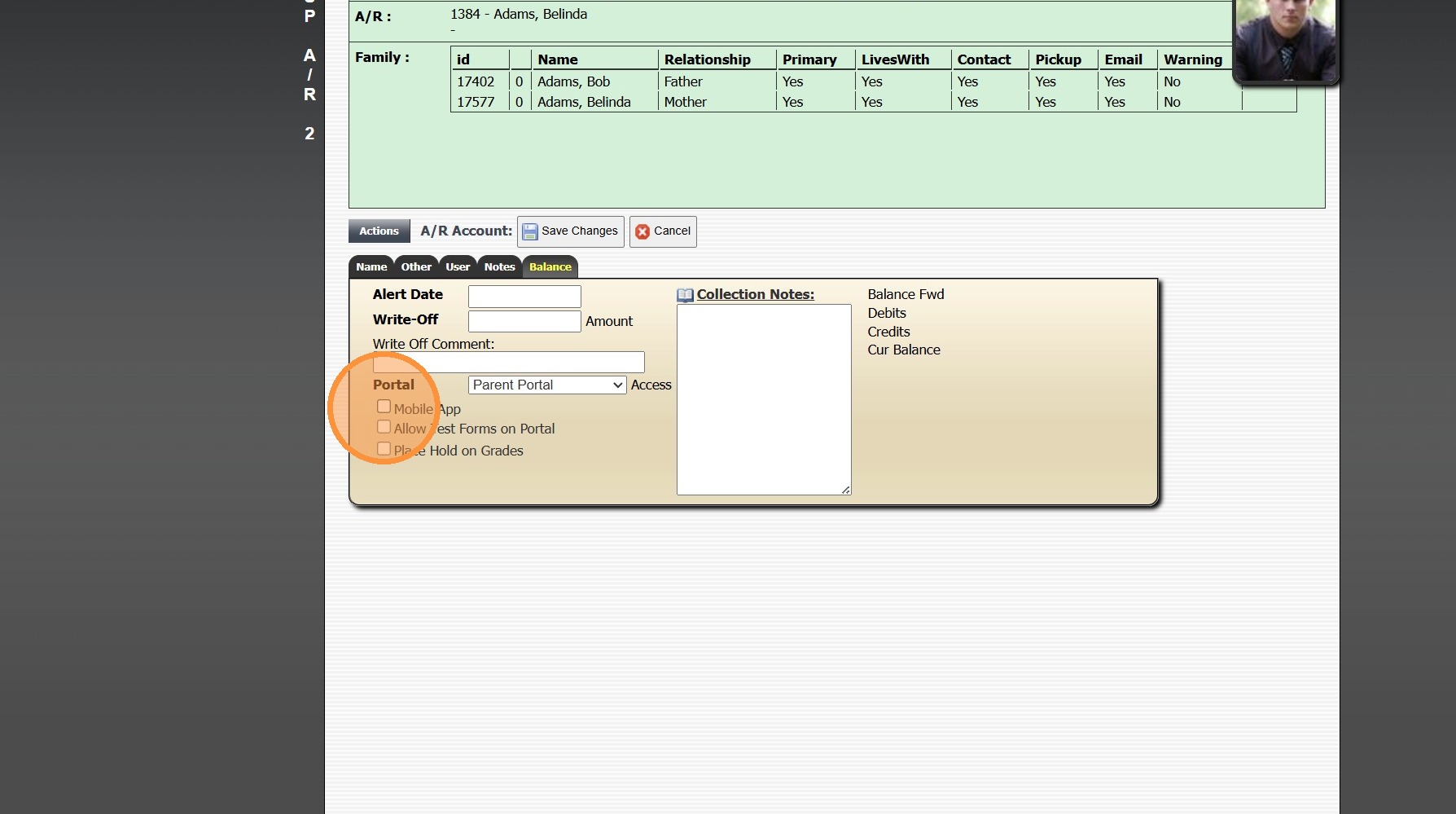Click the Cur Balance label
1456x814 pixels.
tap(904, 350)
